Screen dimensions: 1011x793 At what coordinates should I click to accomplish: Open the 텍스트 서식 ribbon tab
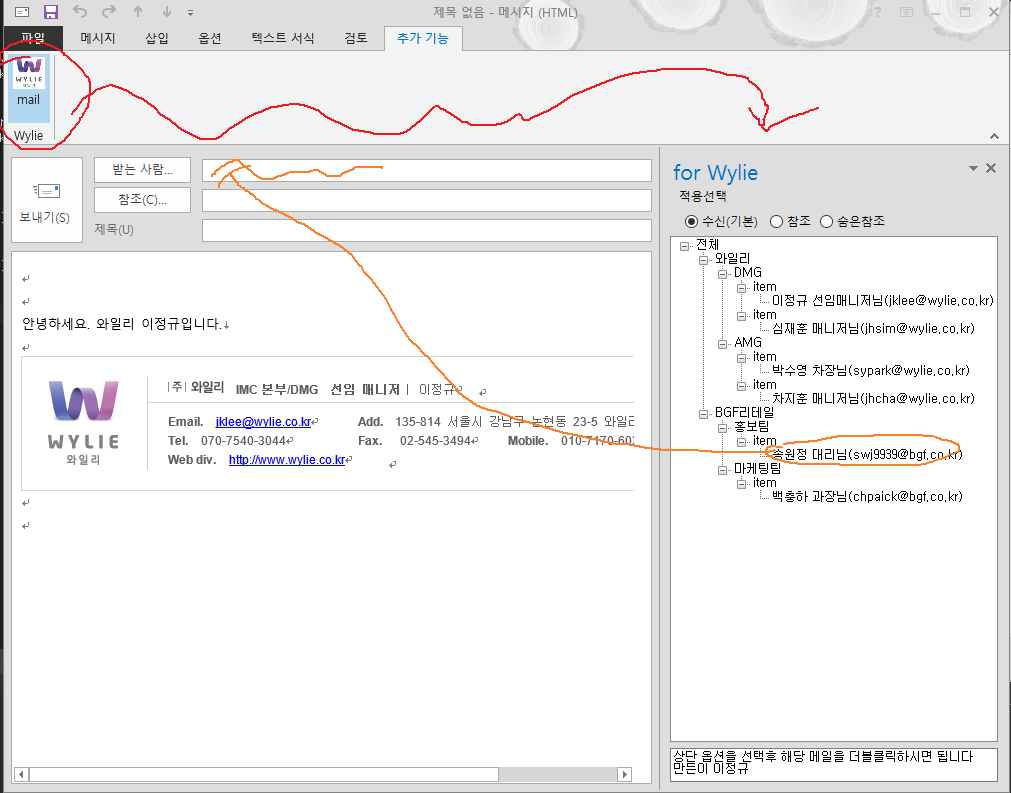click(283, 38)
